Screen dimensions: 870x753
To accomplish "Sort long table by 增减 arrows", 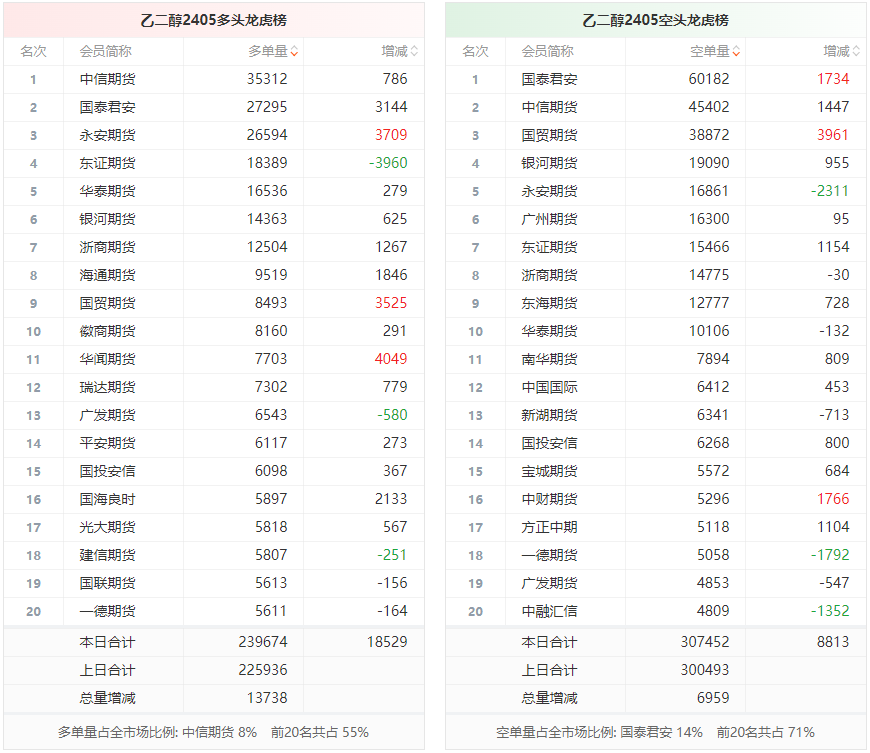I will 414,52.
